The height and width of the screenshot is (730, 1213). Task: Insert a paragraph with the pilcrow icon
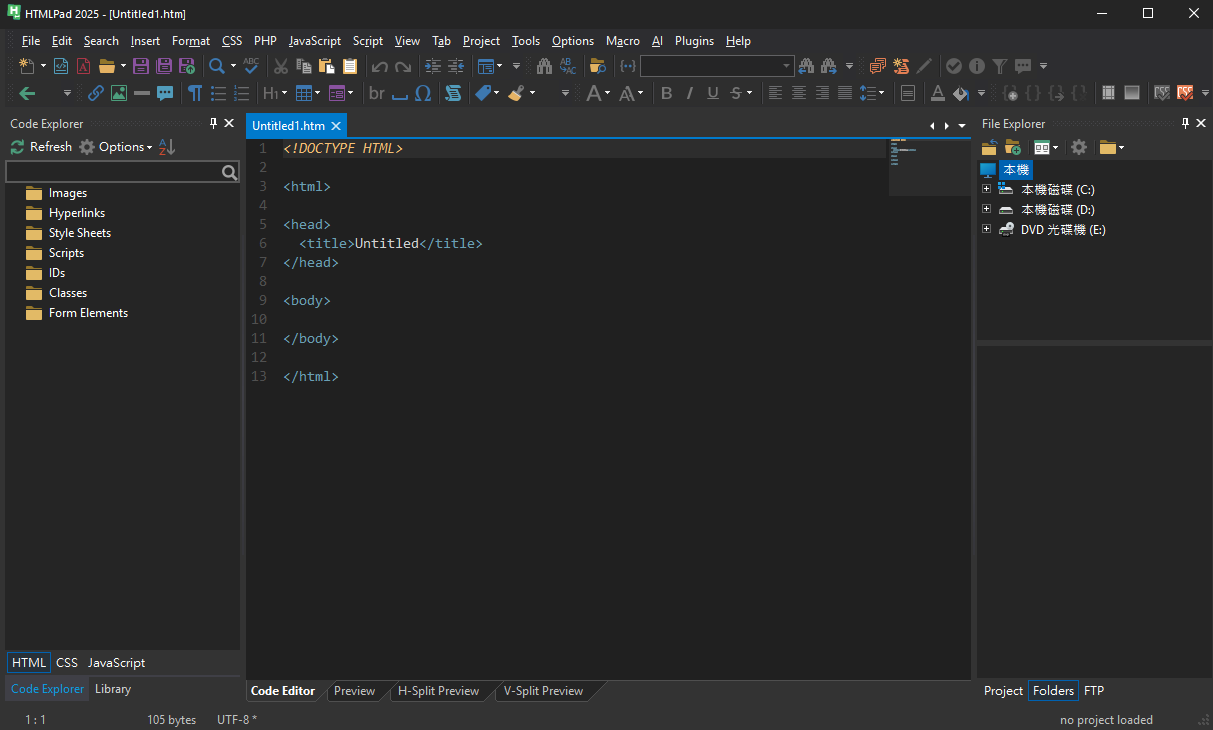click(x=195, y=93)
